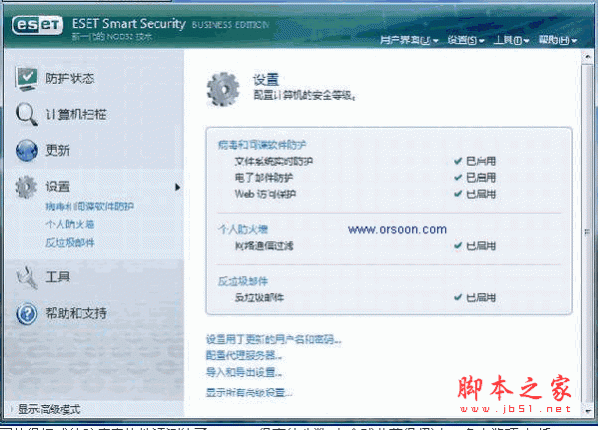Click 显示所有高级设置 link
Viewport: 600px width, 430px height.
tap(249, 392)
